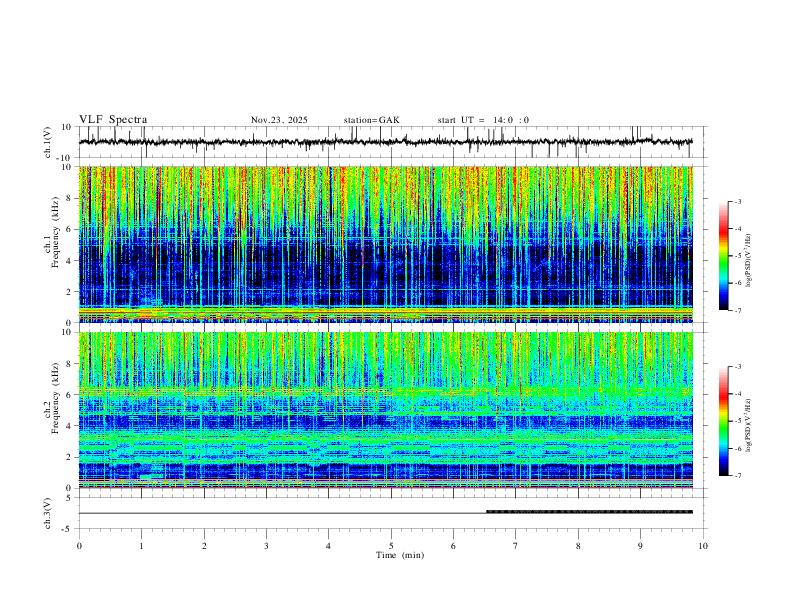
Task: Click the "-4" value on ch.2 colorbar
Action: click(737, 394)
